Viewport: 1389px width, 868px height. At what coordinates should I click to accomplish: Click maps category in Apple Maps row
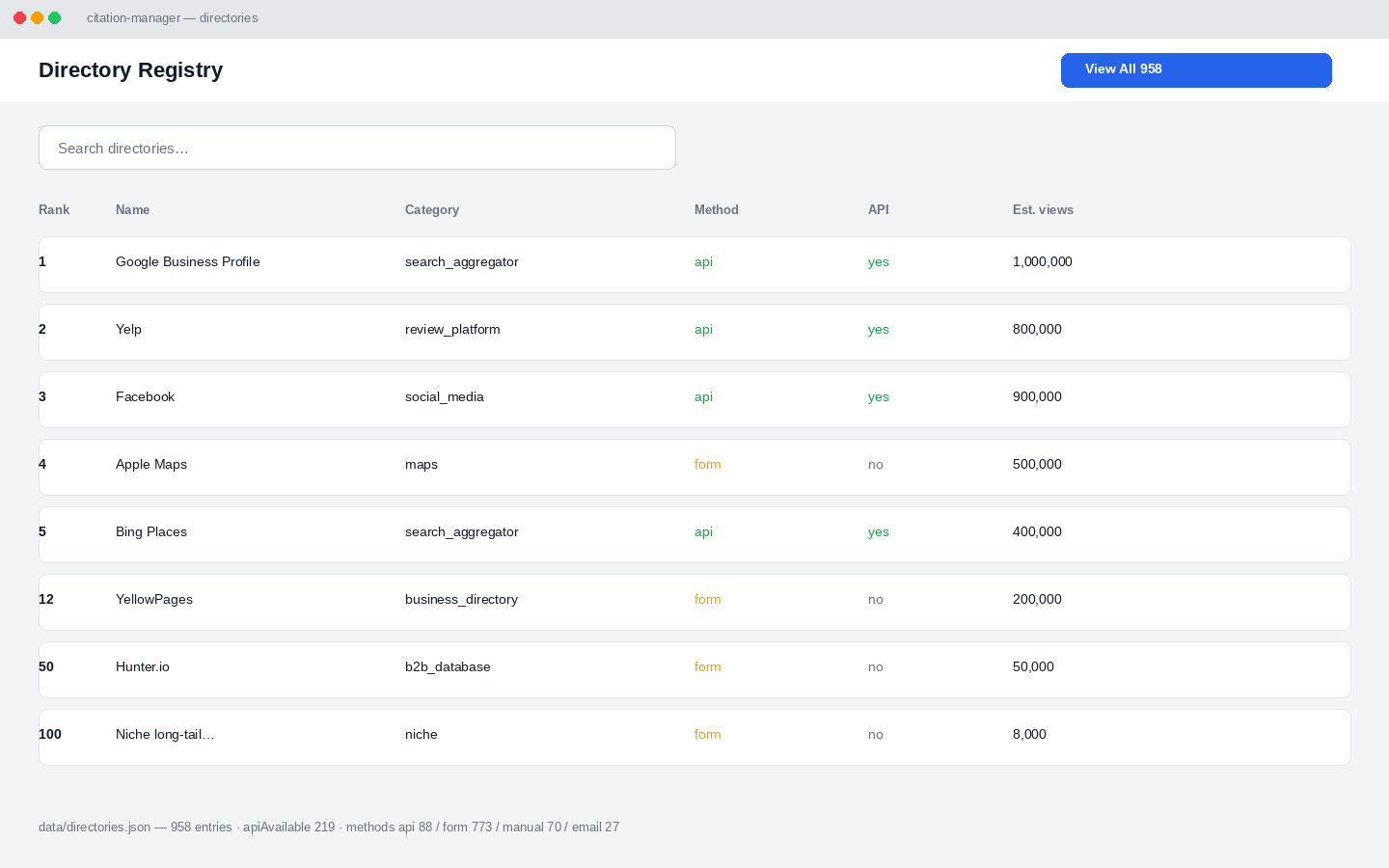(422, 465)
